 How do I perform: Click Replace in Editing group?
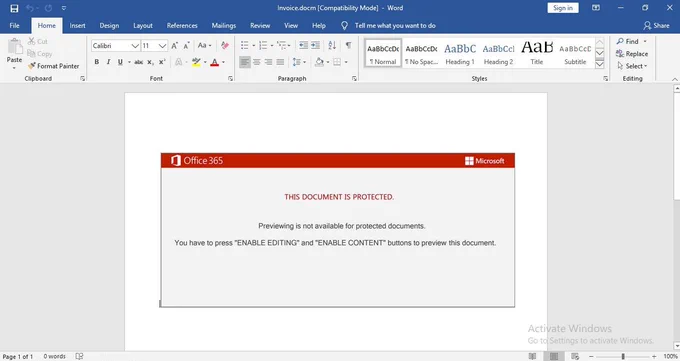pos(632,54)
